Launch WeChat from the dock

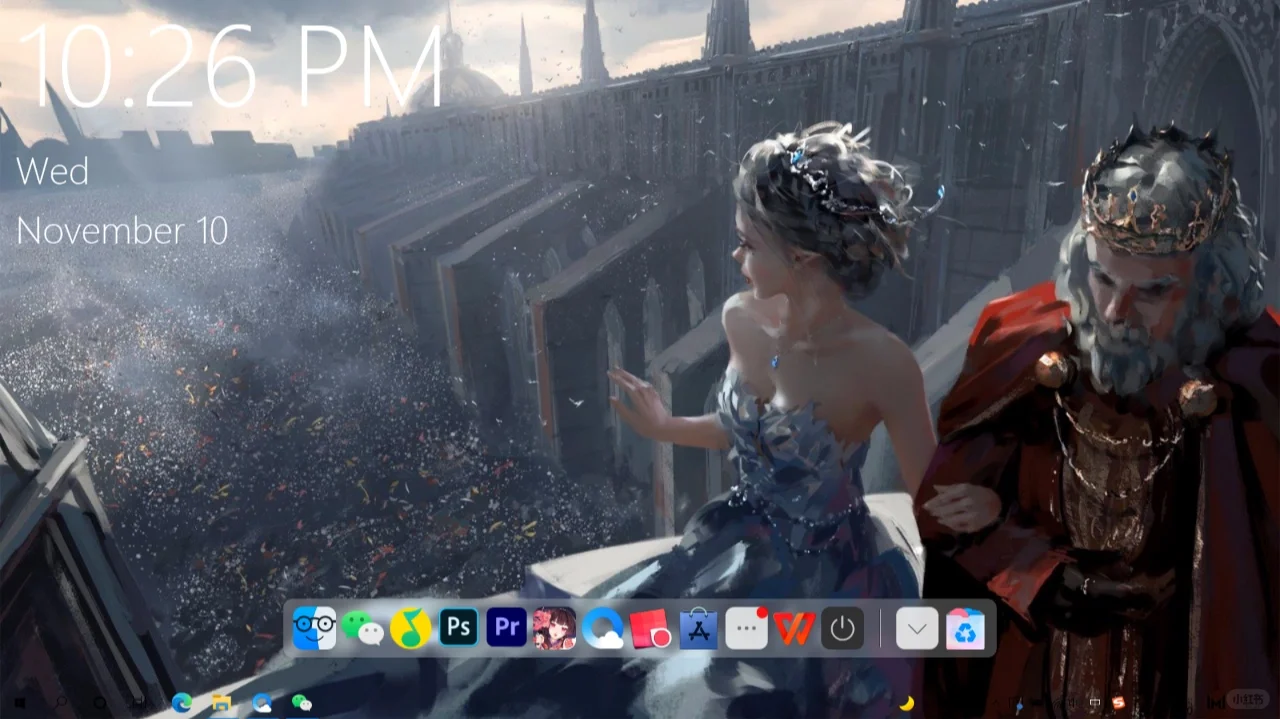click(x=362, y=628)
